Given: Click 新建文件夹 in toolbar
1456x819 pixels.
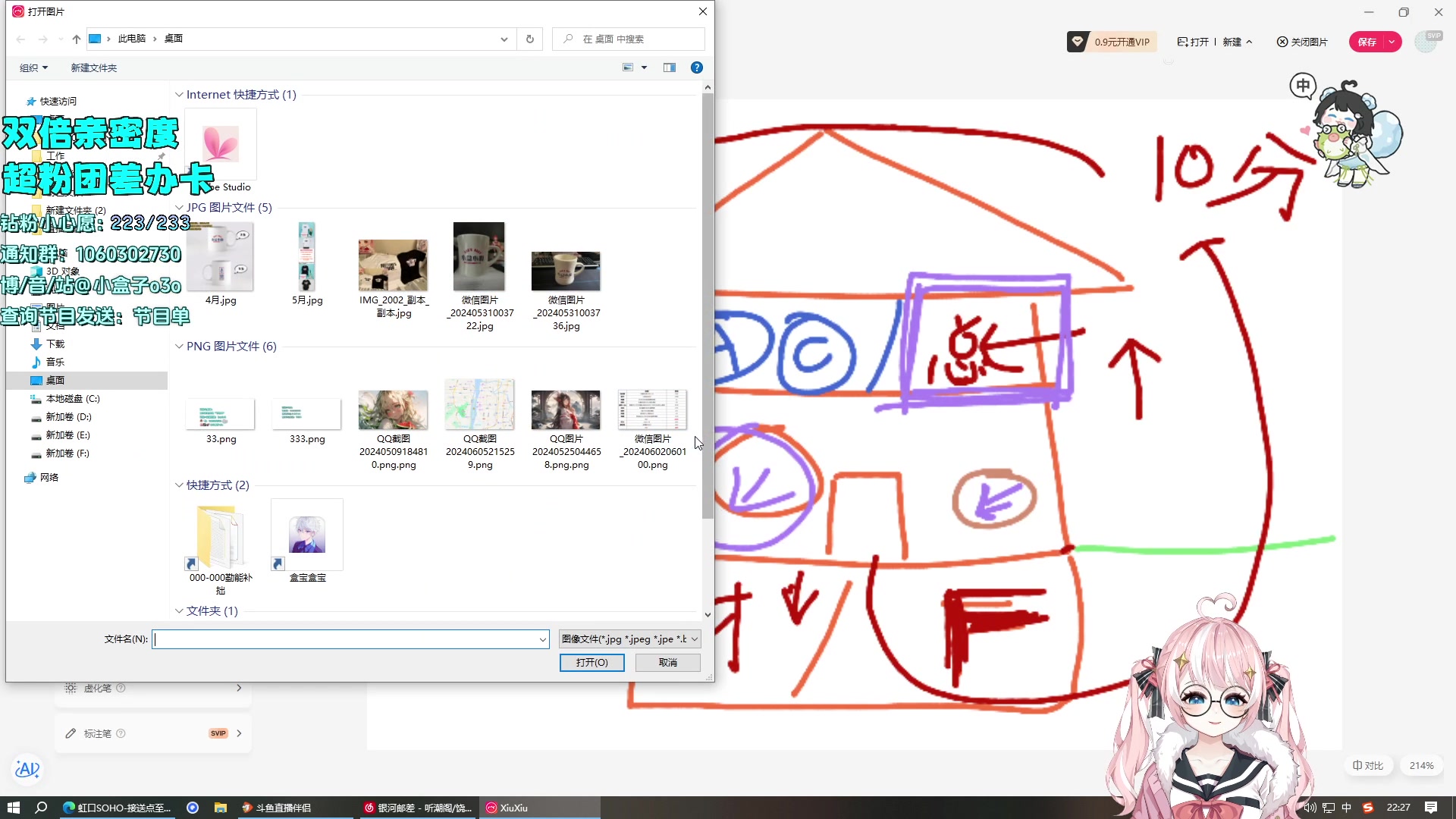Looking at the screenshot, I should pos(93,67).
